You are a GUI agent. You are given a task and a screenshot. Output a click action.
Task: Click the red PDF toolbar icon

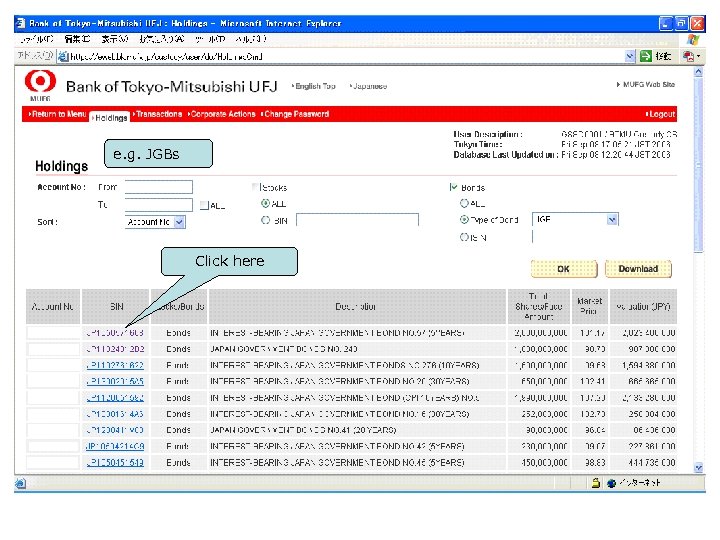[x=688, y=56]
